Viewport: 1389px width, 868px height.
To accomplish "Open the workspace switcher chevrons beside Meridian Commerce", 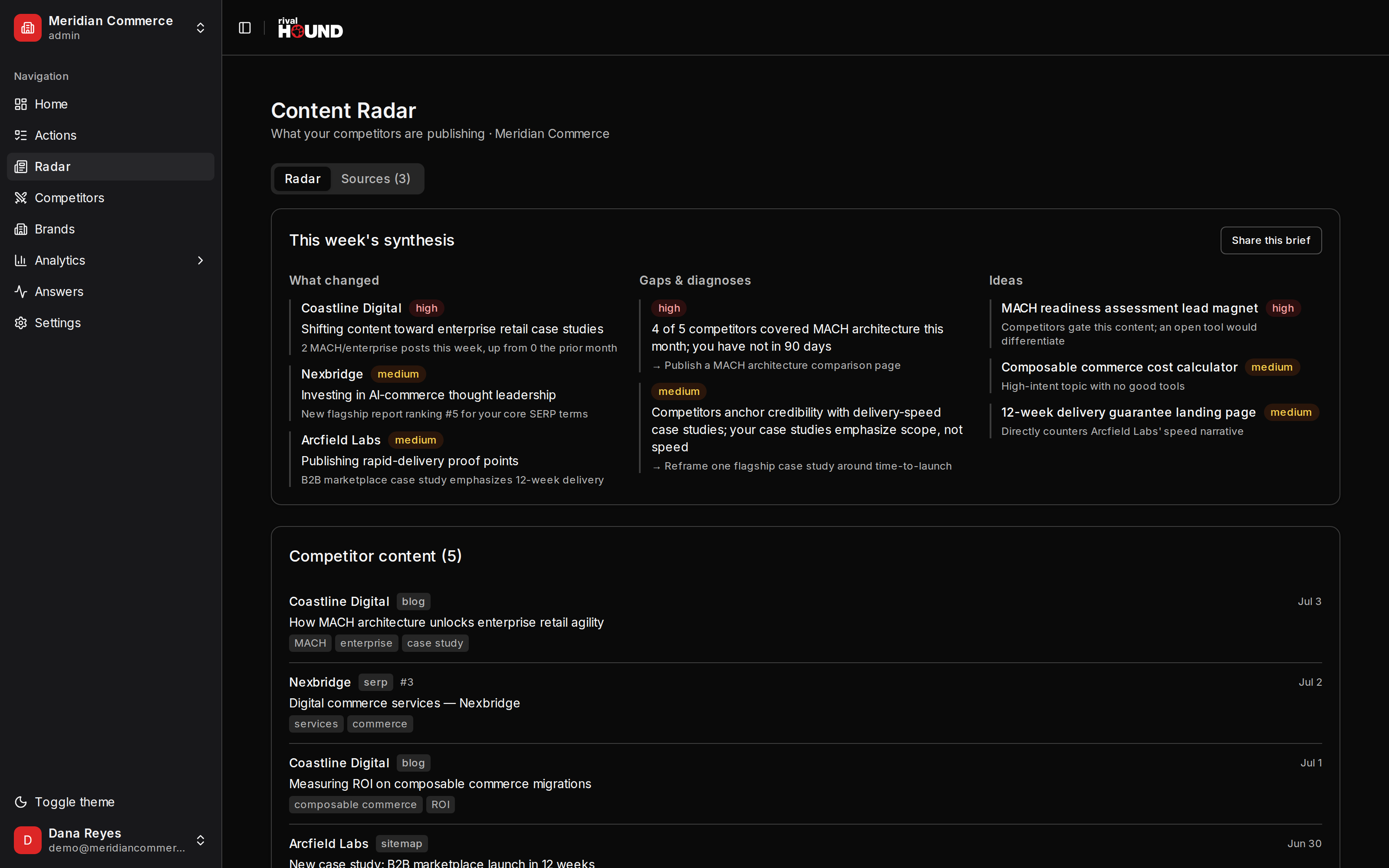I will pyautogui.click(x=200, y=27).
